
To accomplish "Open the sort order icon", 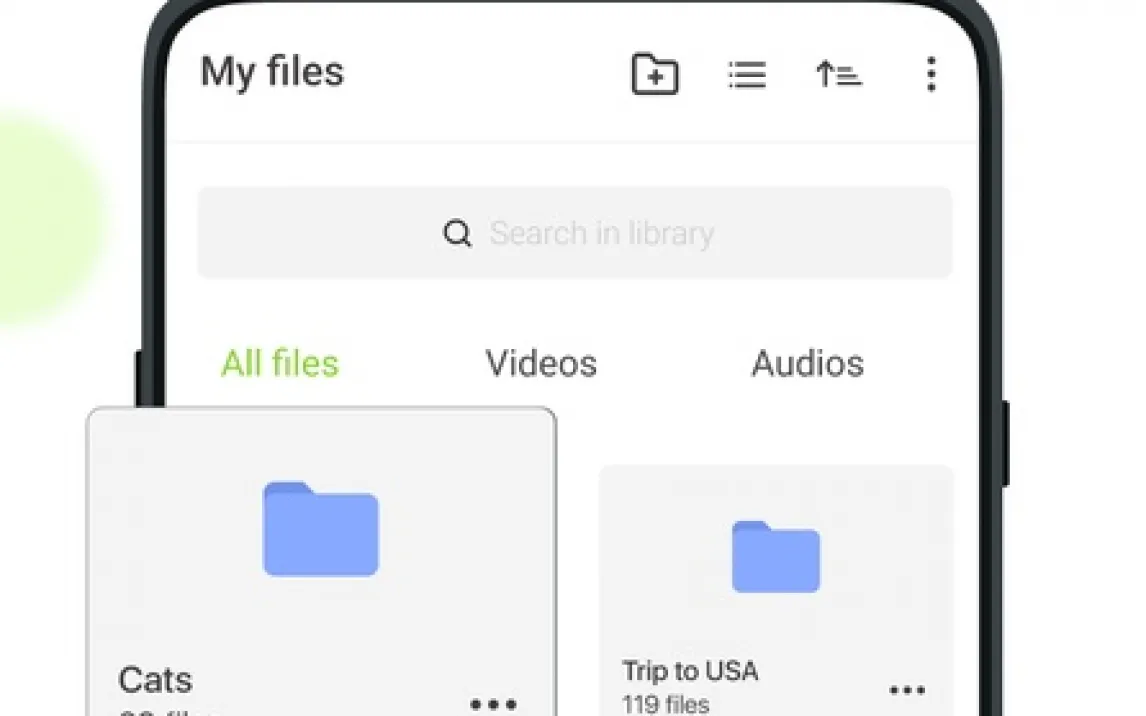I will (838, 75).
